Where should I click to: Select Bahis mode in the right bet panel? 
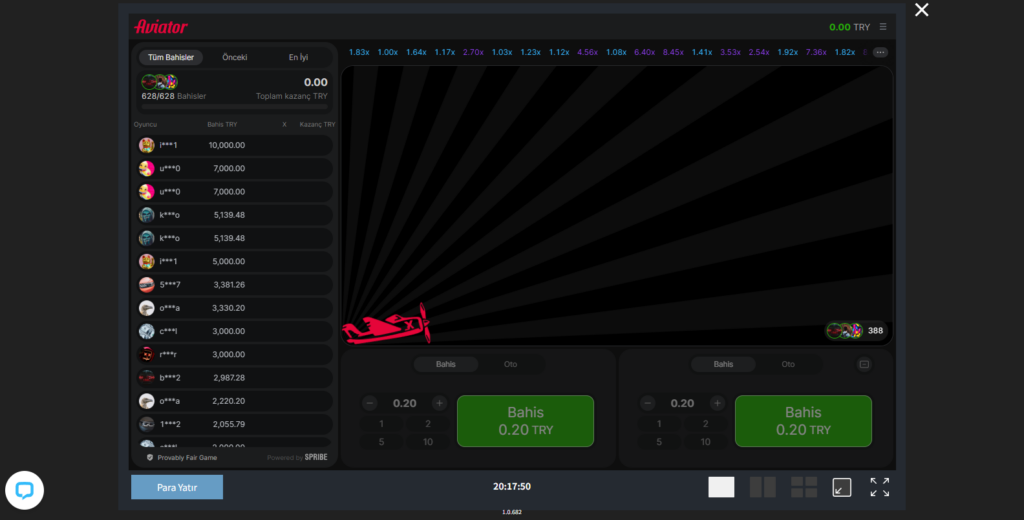723,365
